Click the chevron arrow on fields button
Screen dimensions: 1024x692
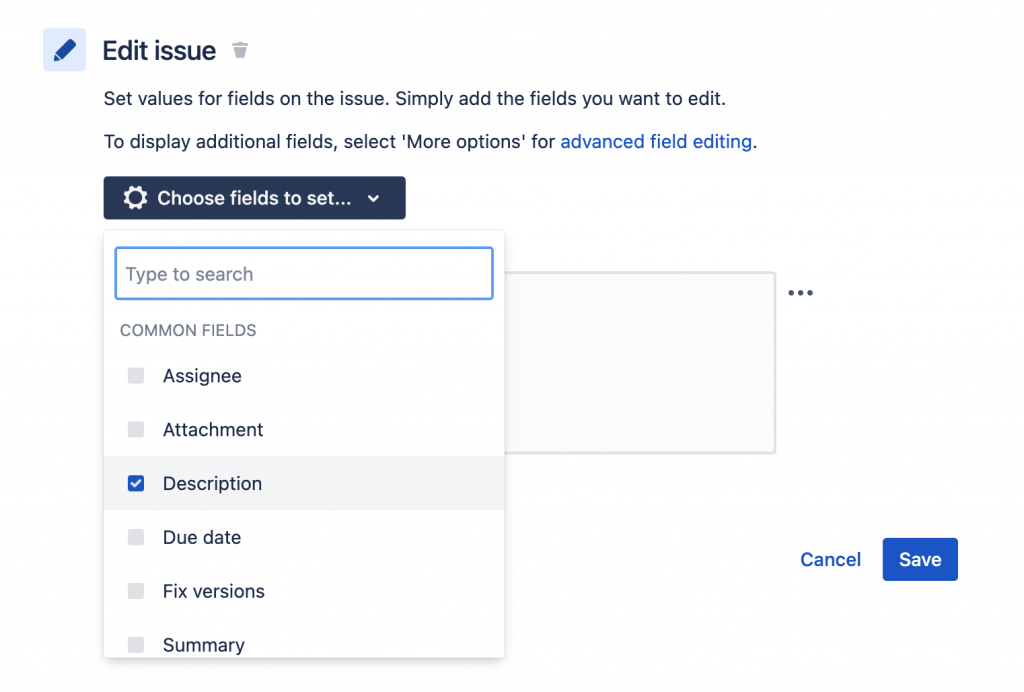click(374, 199)
